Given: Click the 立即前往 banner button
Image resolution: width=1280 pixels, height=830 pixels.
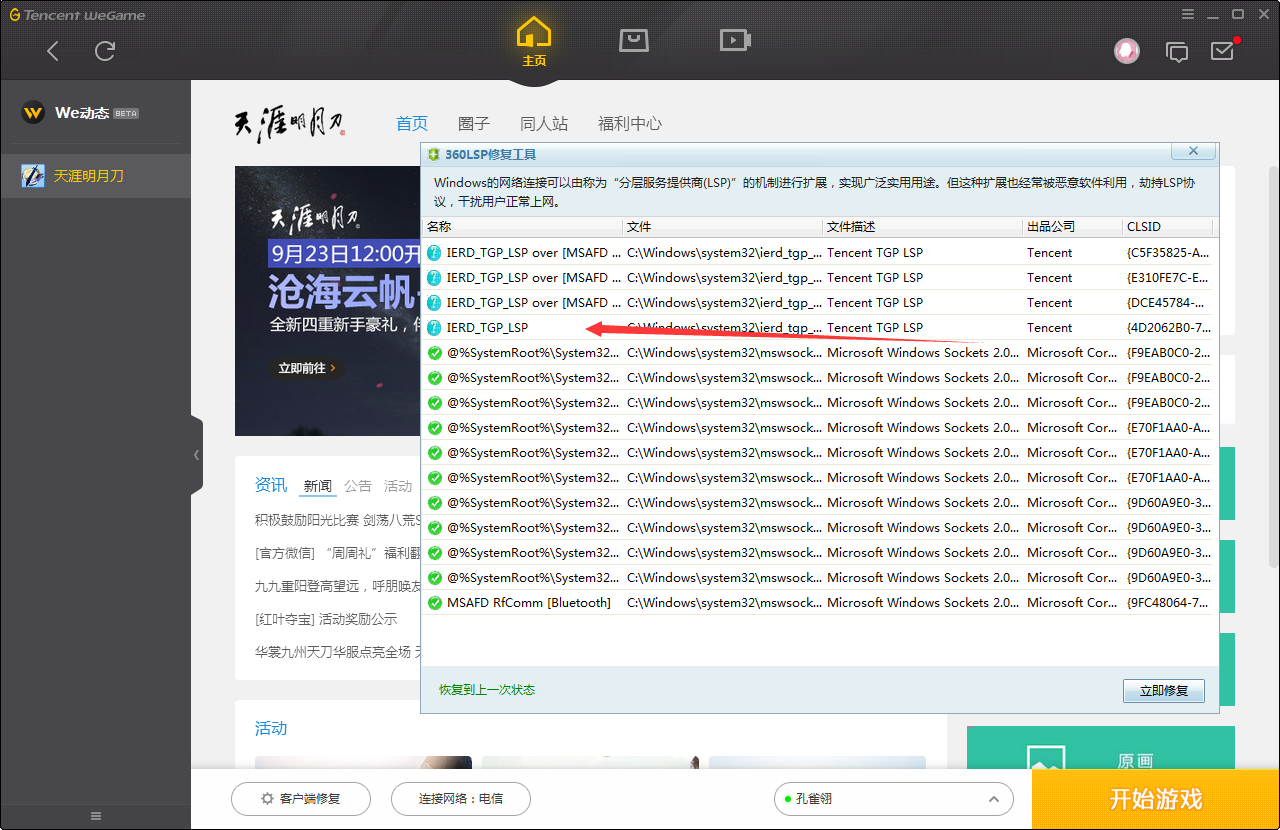Looking at the screenshot, I should click(308, 368).
